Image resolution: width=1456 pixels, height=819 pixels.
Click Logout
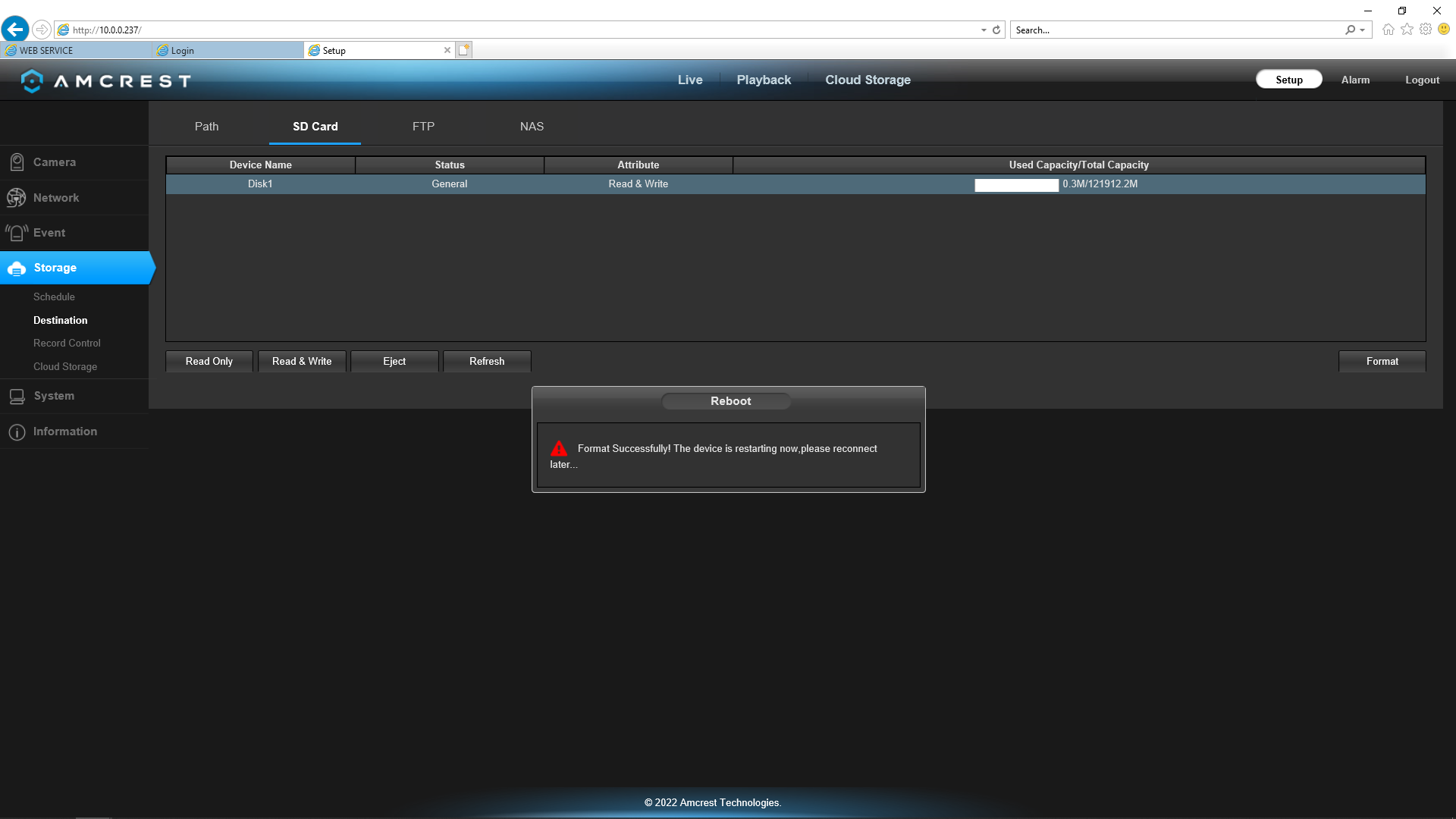pyautogui.click(x=1422, y=80)
